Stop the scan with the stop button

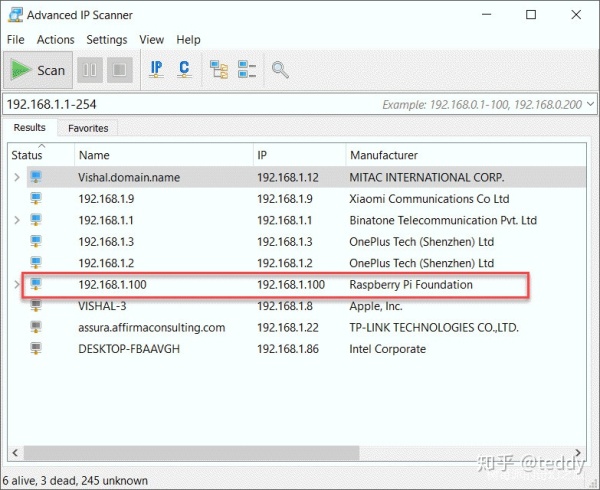coord(120,70)
